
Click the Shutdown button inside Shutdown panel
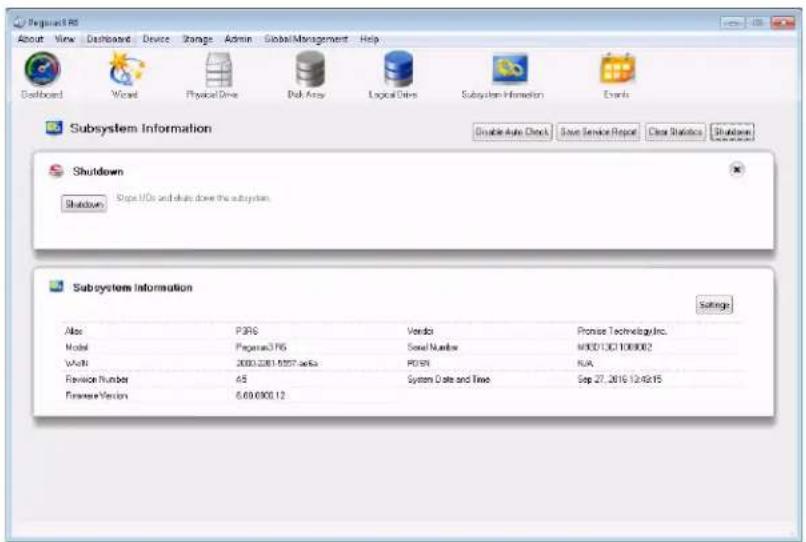click(84, 204)
